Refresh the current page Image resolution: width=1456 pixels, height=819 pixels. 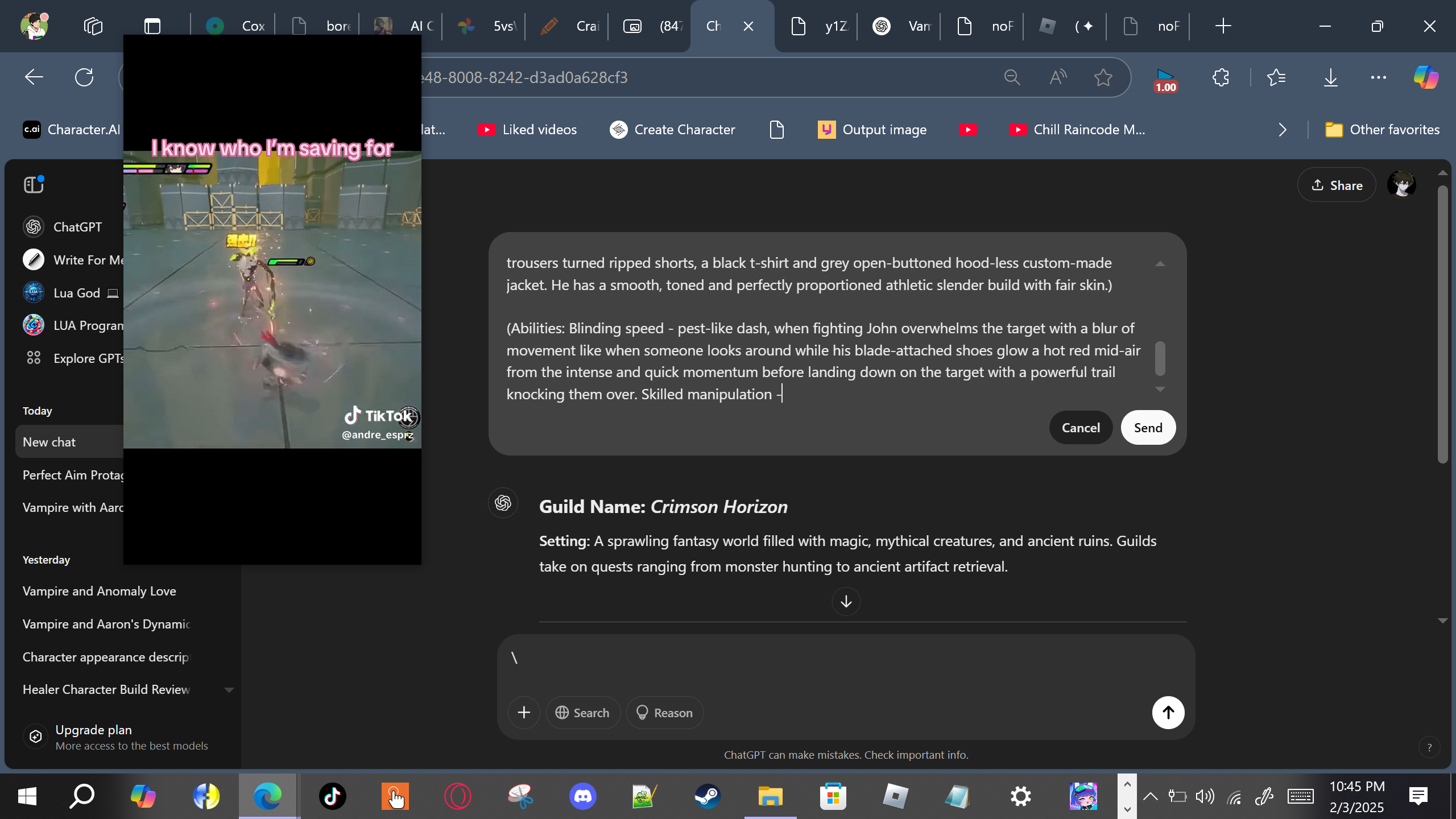pyautogui.click(x=84, y=77)
